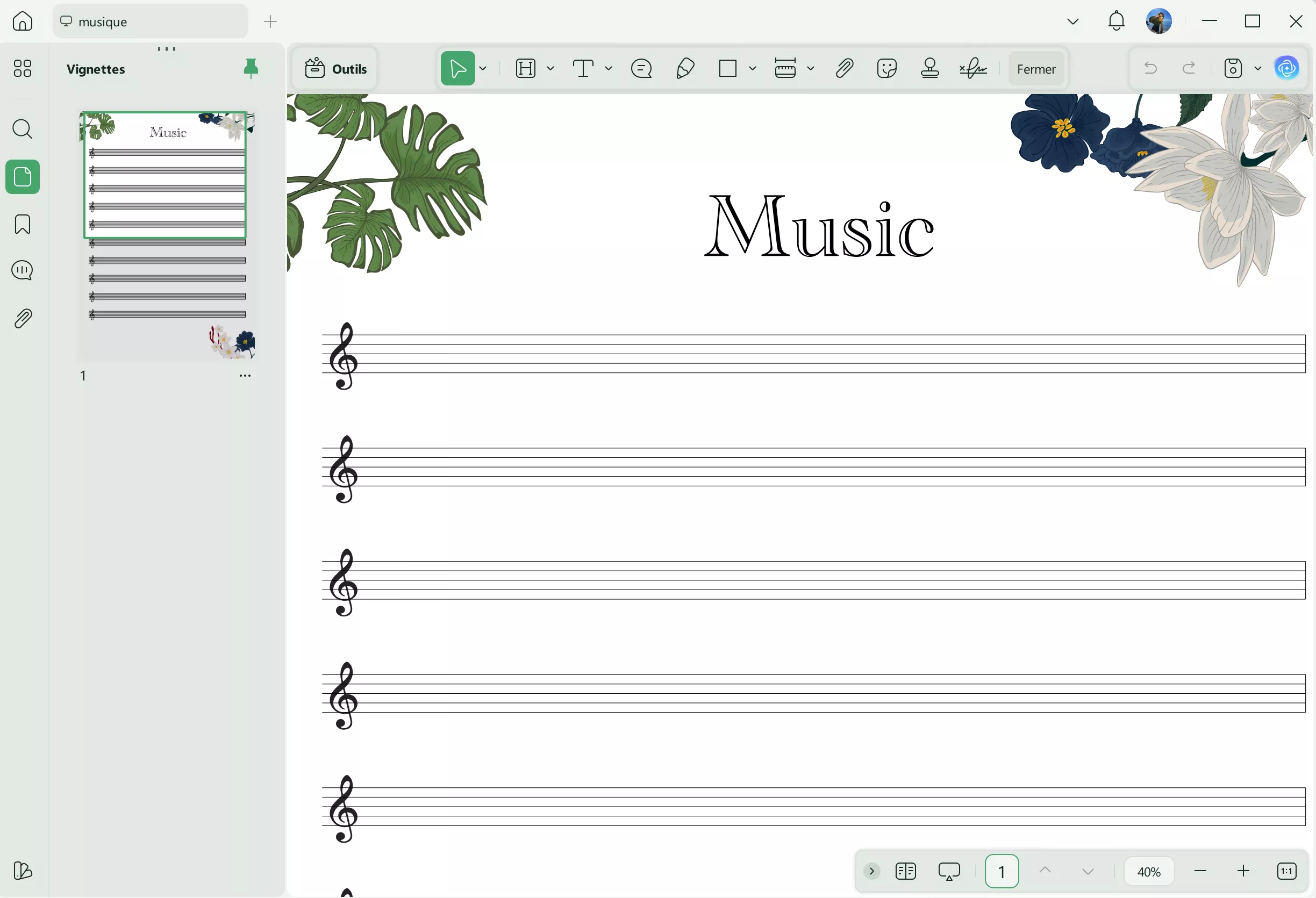Click the 40% zoom level field
The width and height of the screenshot is (1316, 898).
1148,871
